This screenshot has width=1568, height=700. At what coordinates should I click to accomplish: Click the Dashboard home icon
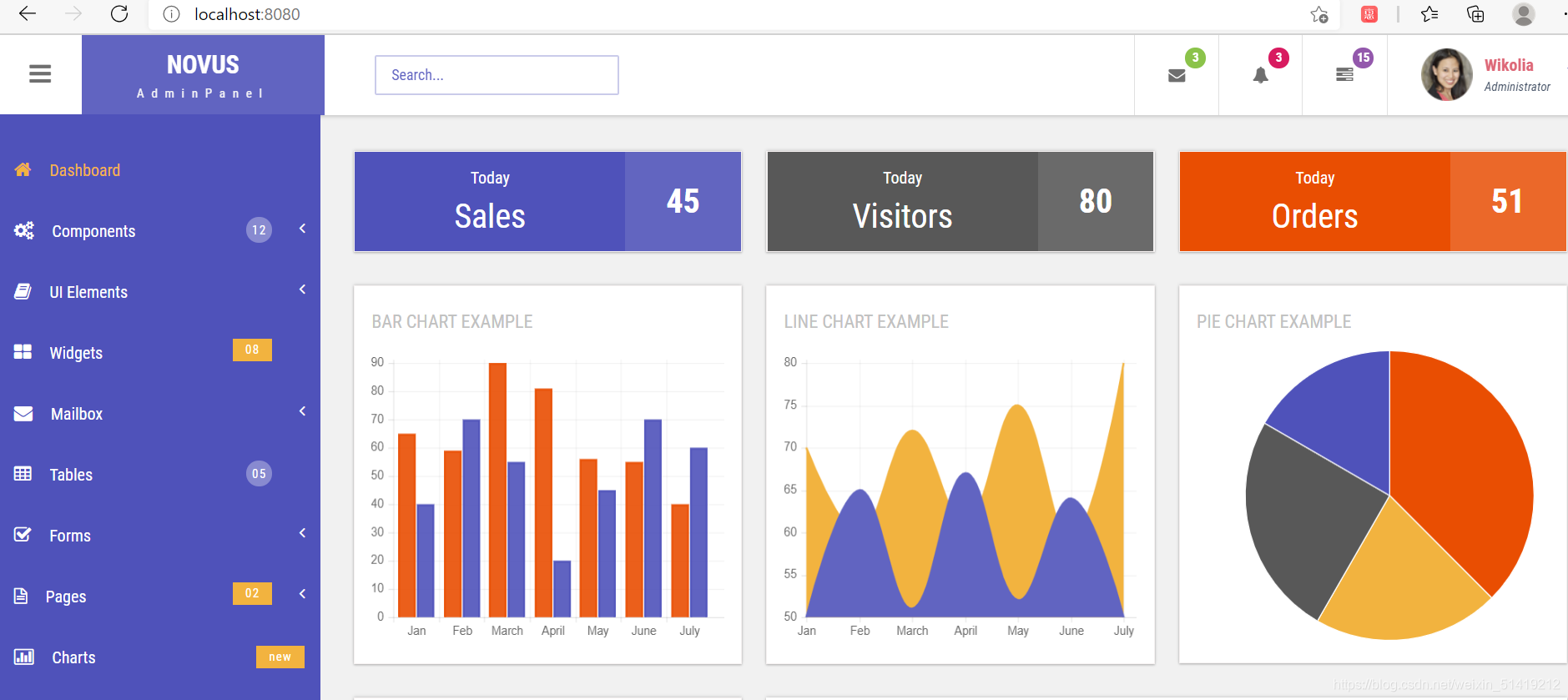click(23, 170)
